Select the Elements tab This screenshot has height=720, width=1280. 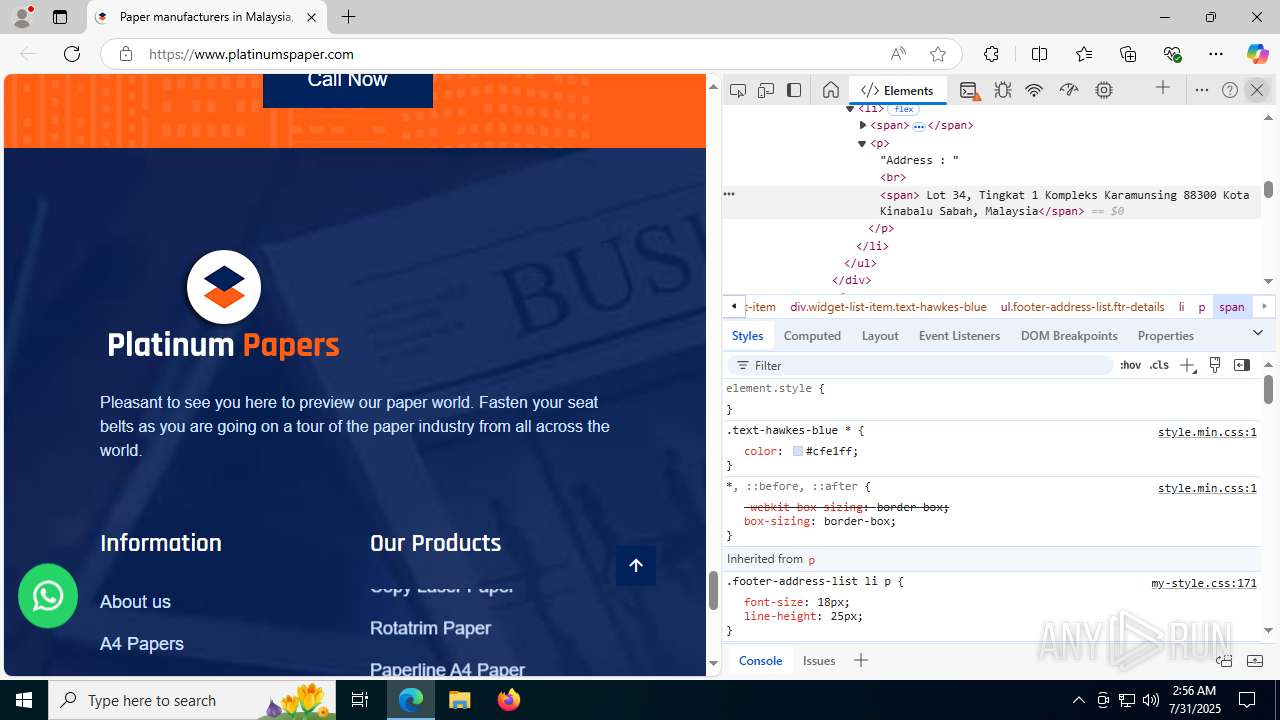coord(897,90)
